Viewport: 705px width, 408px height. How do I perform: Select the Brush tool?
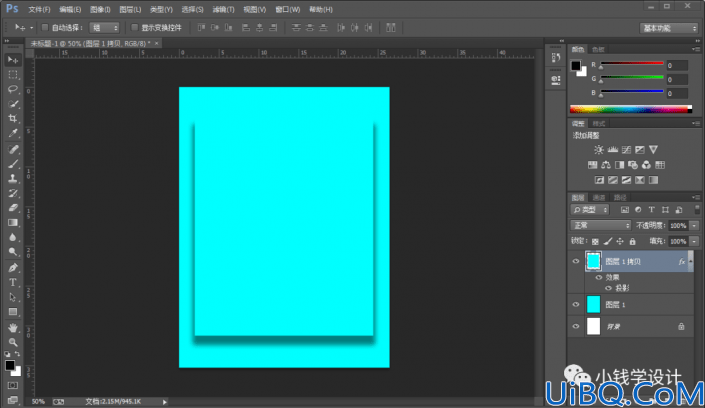(x=13, y=164)
